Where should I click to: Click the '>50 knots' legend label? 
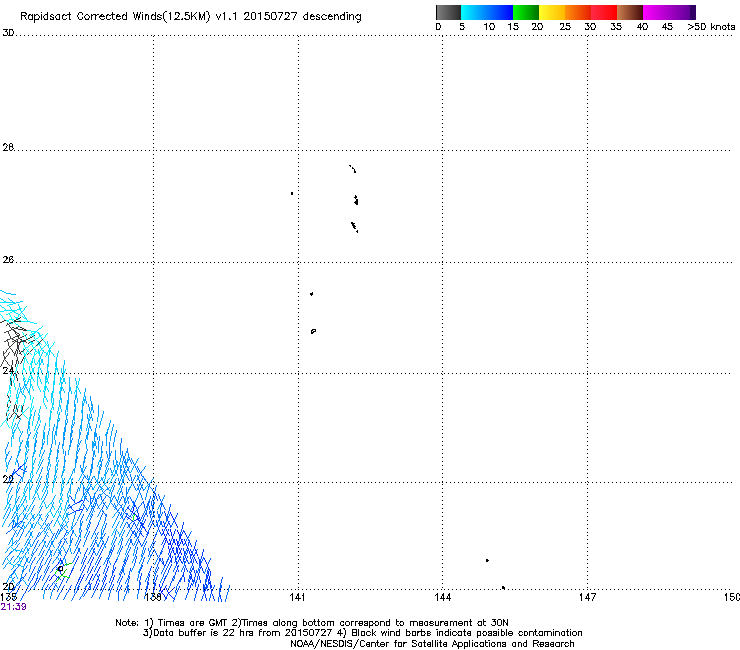pos(711,27)
